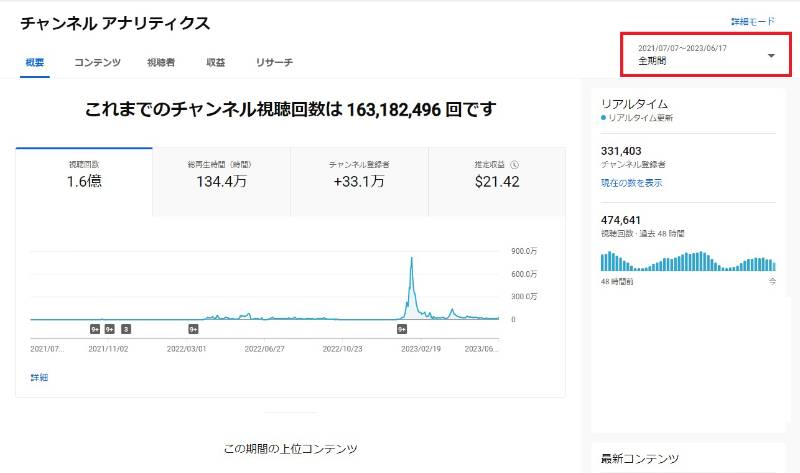Click the 8 video marker on timeline
Screen dimensions: 800x473
(x=126, y=329)
